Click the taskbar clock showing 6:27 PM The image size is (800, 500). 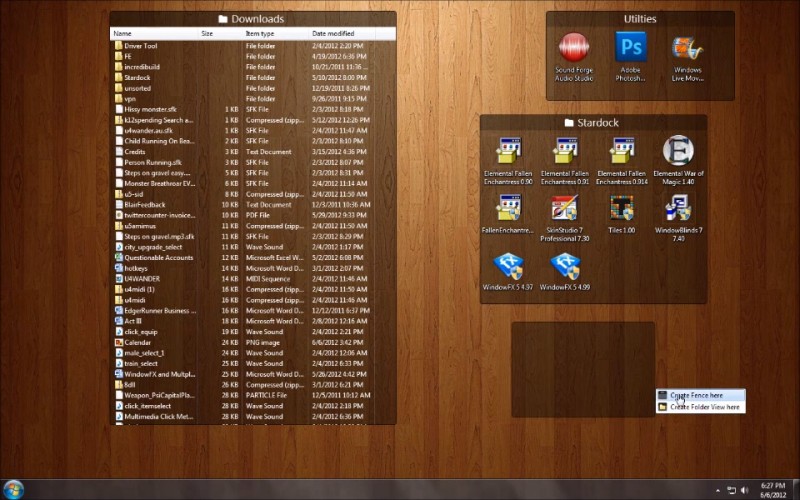pyautogui.click(x=773, y=490)
